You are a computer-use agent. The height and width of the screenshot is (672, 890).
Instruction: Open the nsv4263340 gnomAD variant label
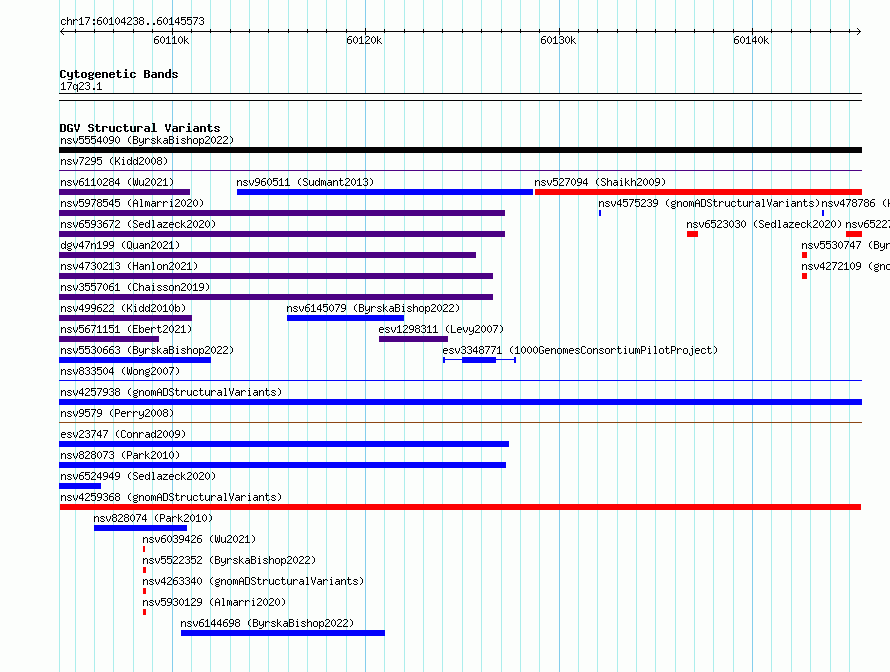[253, 581]
